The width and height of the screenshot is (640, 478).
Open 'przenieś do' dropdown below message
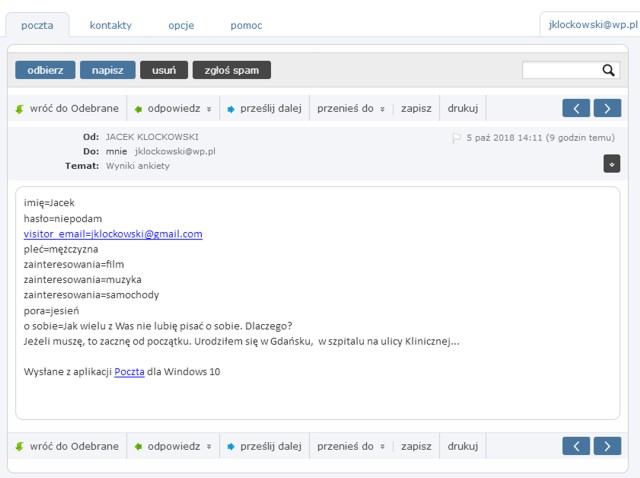[353, 446]
